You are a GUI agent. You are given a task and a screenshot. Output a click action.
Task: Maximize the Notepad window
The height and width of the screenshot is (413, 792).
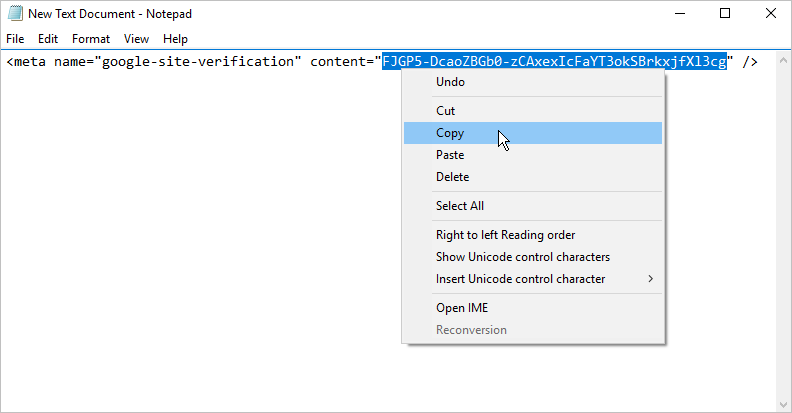pyautogui.click(x=725, y=14)
